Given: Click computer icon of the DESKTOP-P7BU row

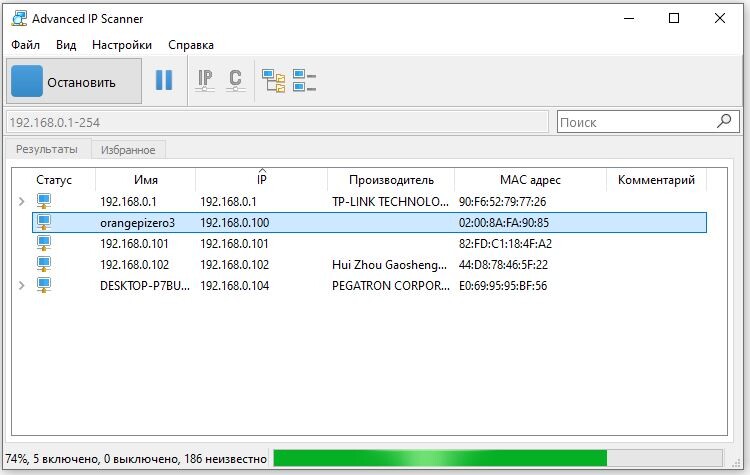Looking at the screenshot, I should point(44,285).
